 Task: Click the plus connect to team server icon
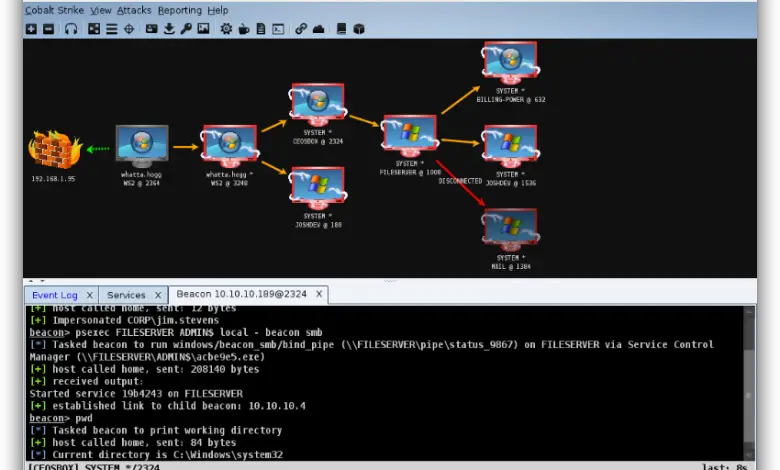point(31,29)
